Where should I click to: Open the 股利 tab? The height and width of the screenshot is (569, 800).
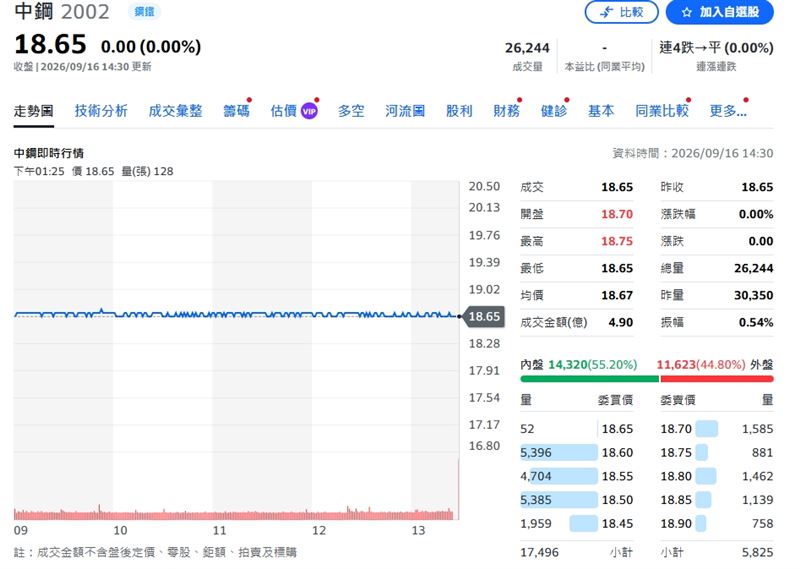(x=459, y=111)
